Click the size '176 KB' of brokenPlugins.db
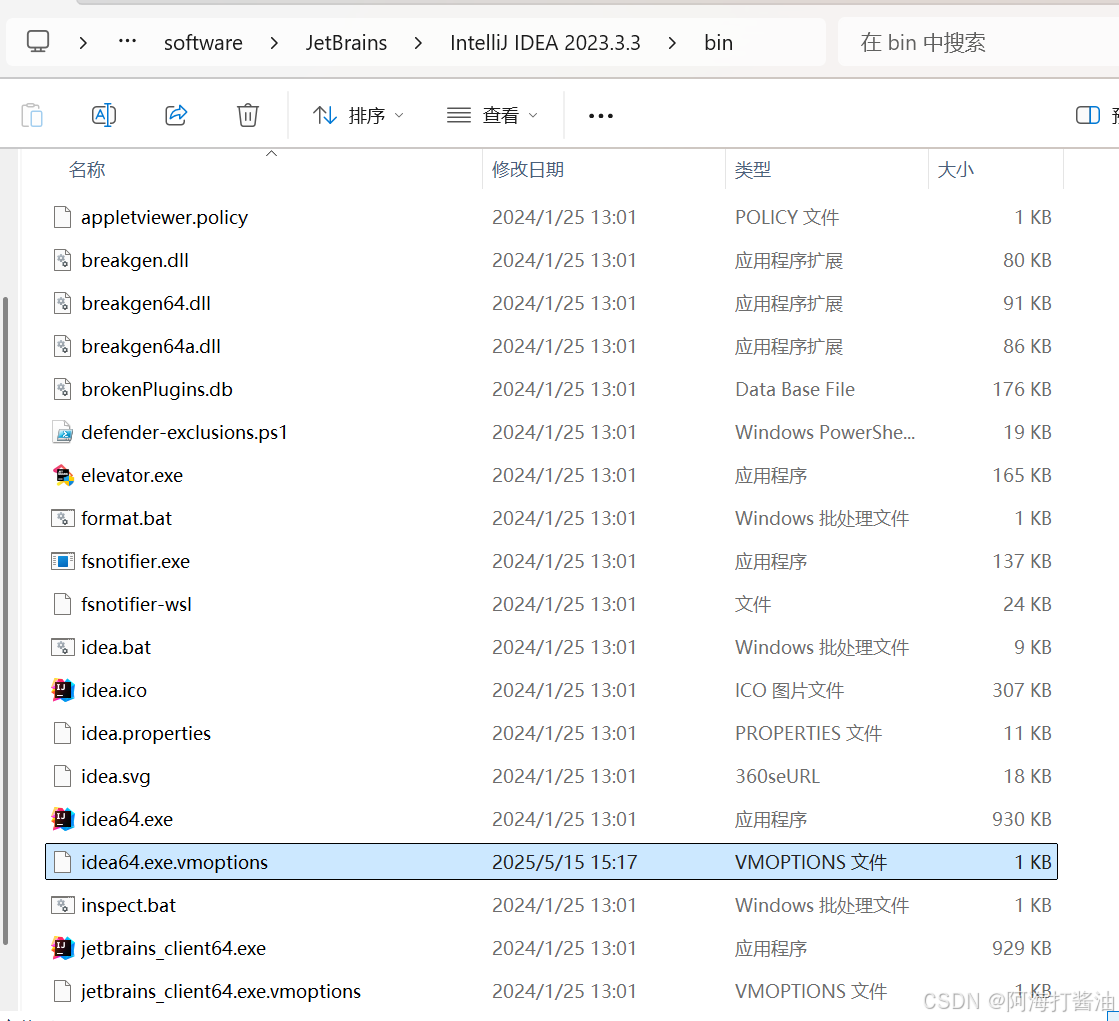 pyautogui.click(x=1022, y=390)
